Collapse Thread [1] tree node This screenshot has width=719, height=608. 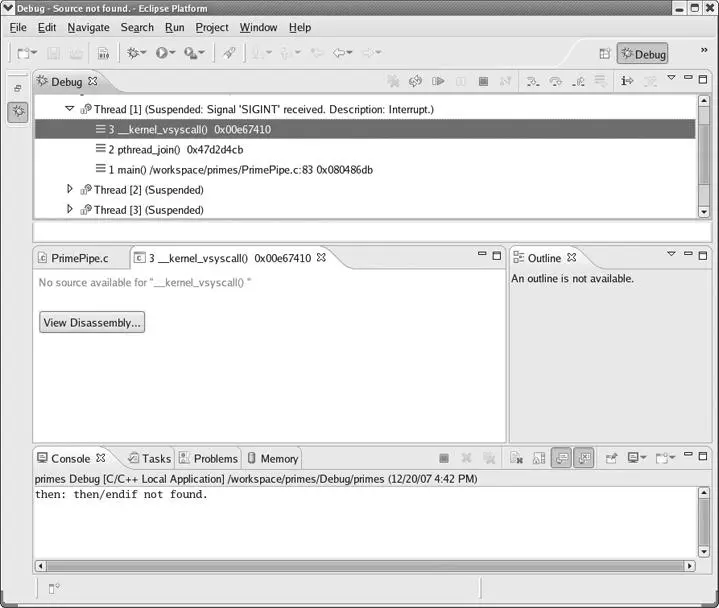(x=70, y=109)
